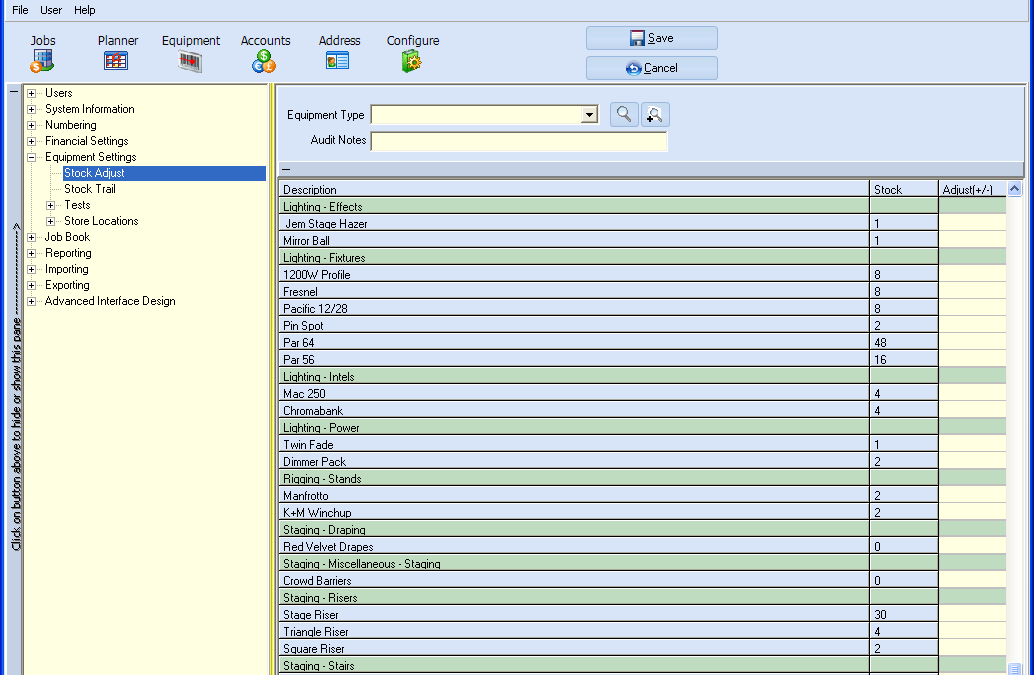This screenshot has height=675, width=1034.
Task: Click the Audit Notes input field
Action: pos(518,141)
